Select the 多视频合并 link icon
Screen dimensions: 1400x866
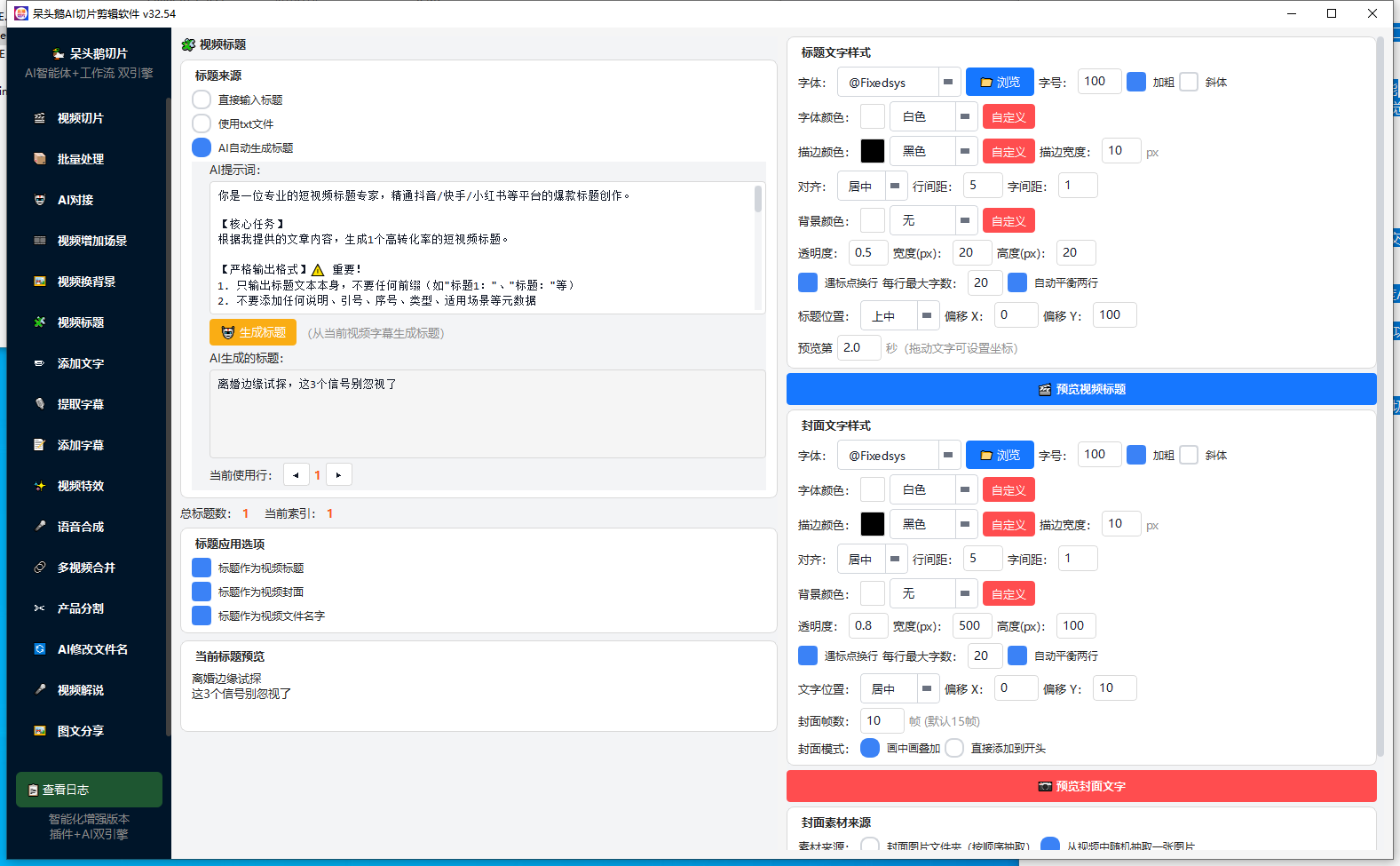click(39, 568)
